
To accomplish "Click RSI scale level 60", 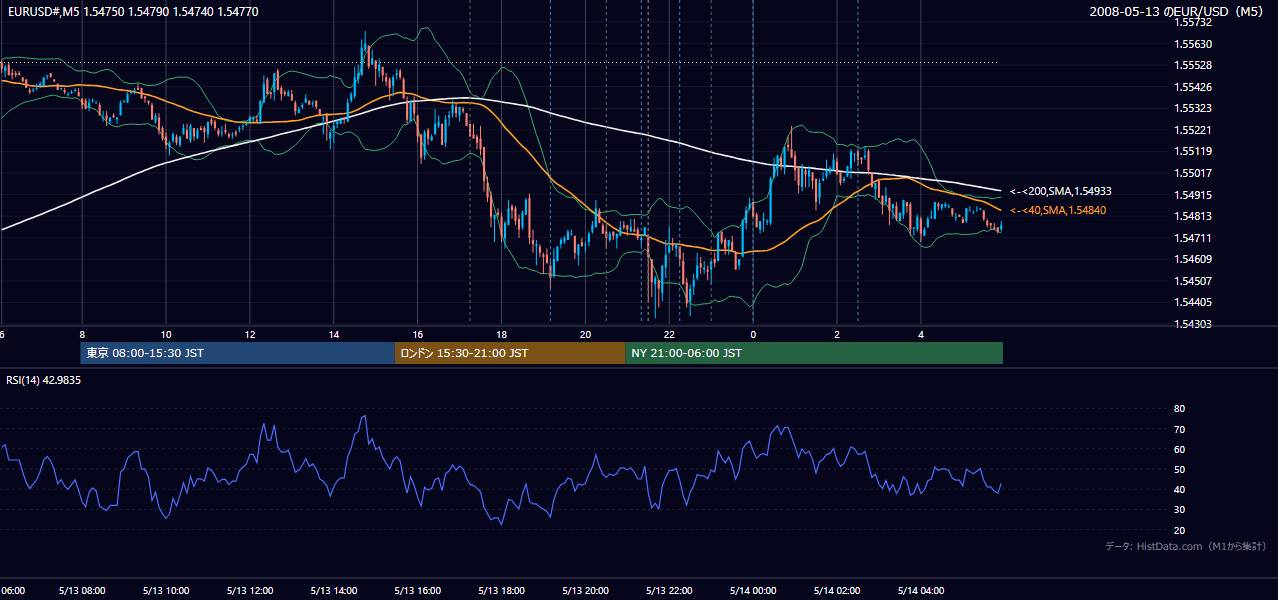I will coord(1179,449).
